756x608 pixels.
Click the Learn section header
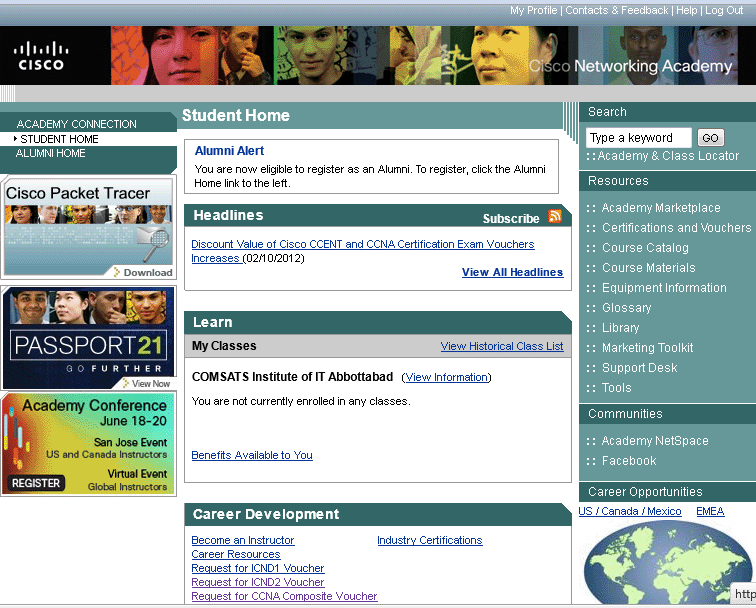pos(213,322)
